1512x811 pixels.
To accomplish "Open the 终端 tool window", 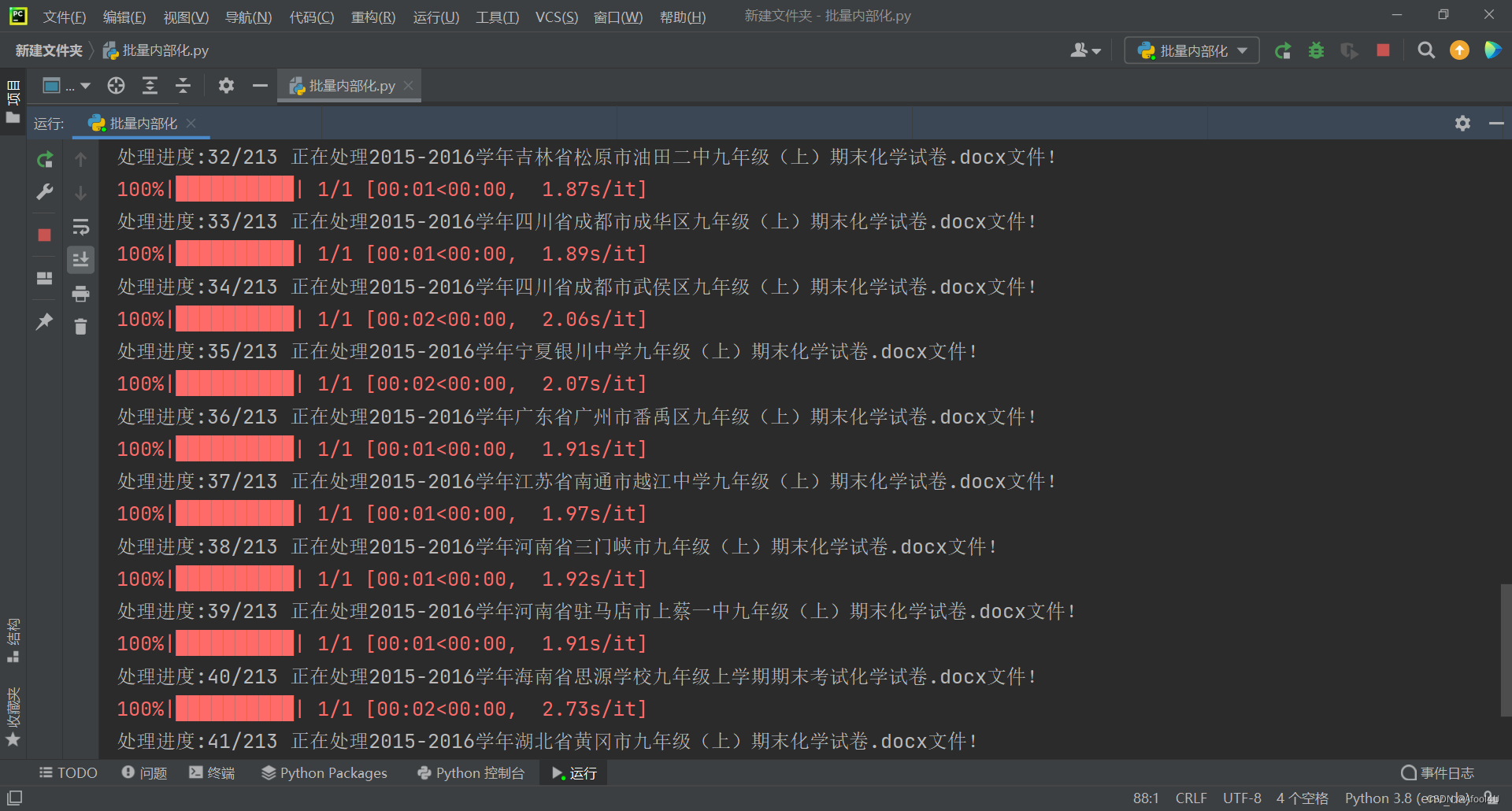I will pos(212,773).
